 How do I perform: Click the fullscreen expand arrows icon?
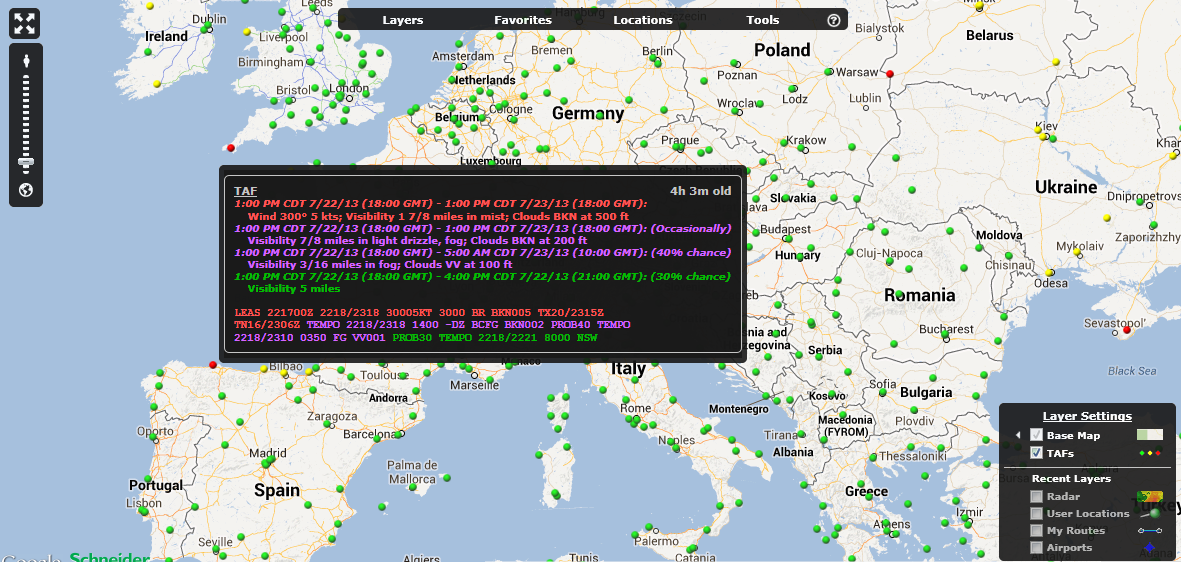(x=25, y=23)
